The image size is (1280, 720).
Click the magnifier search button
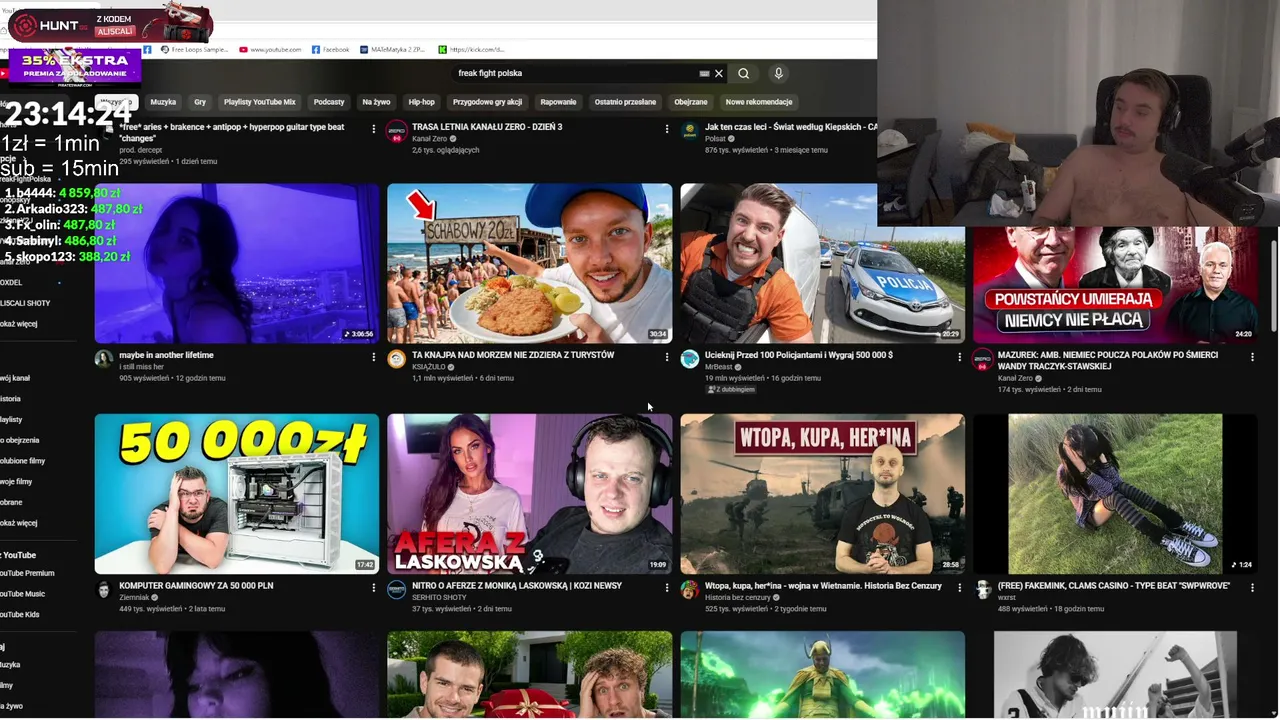point(743,73)
